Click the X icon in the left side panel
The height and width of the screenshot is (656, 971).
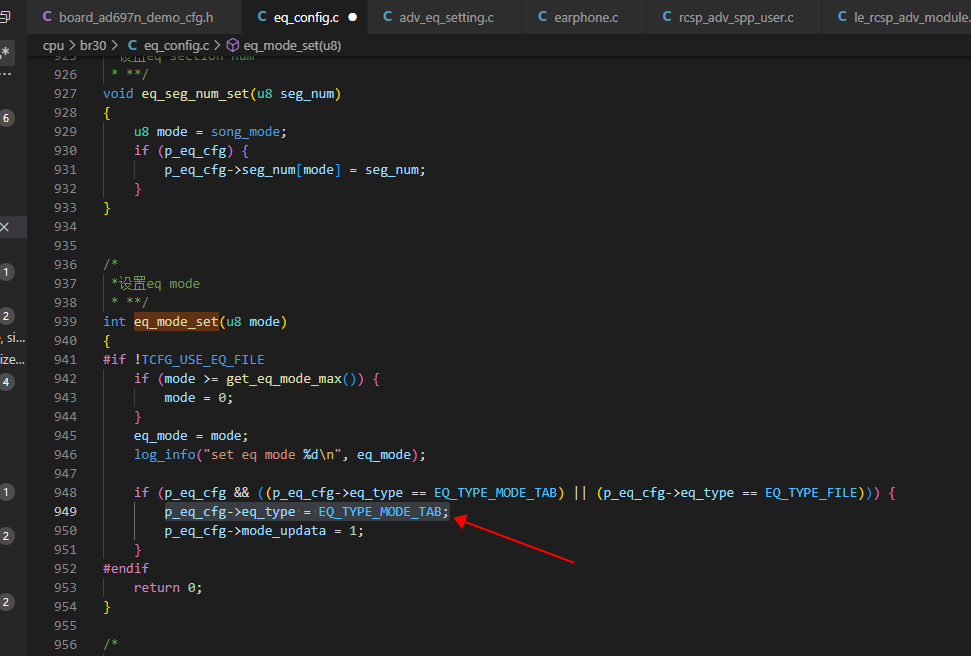(x=5, y=227)
